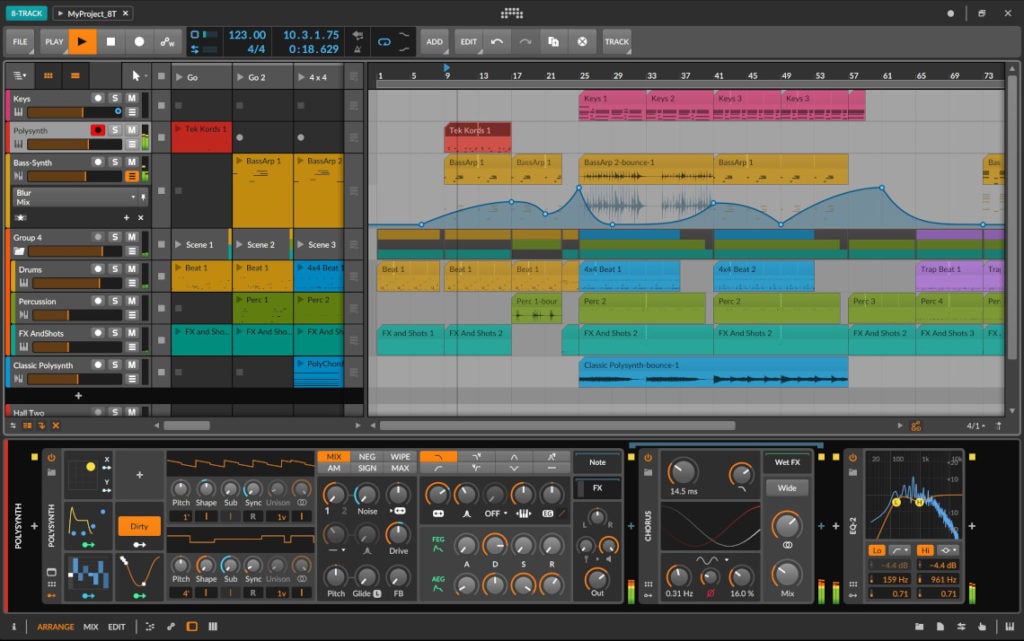Screen dimensions: 1024x641
Task: Click the tempo field showing 123.00
Action: click(247, 35)
